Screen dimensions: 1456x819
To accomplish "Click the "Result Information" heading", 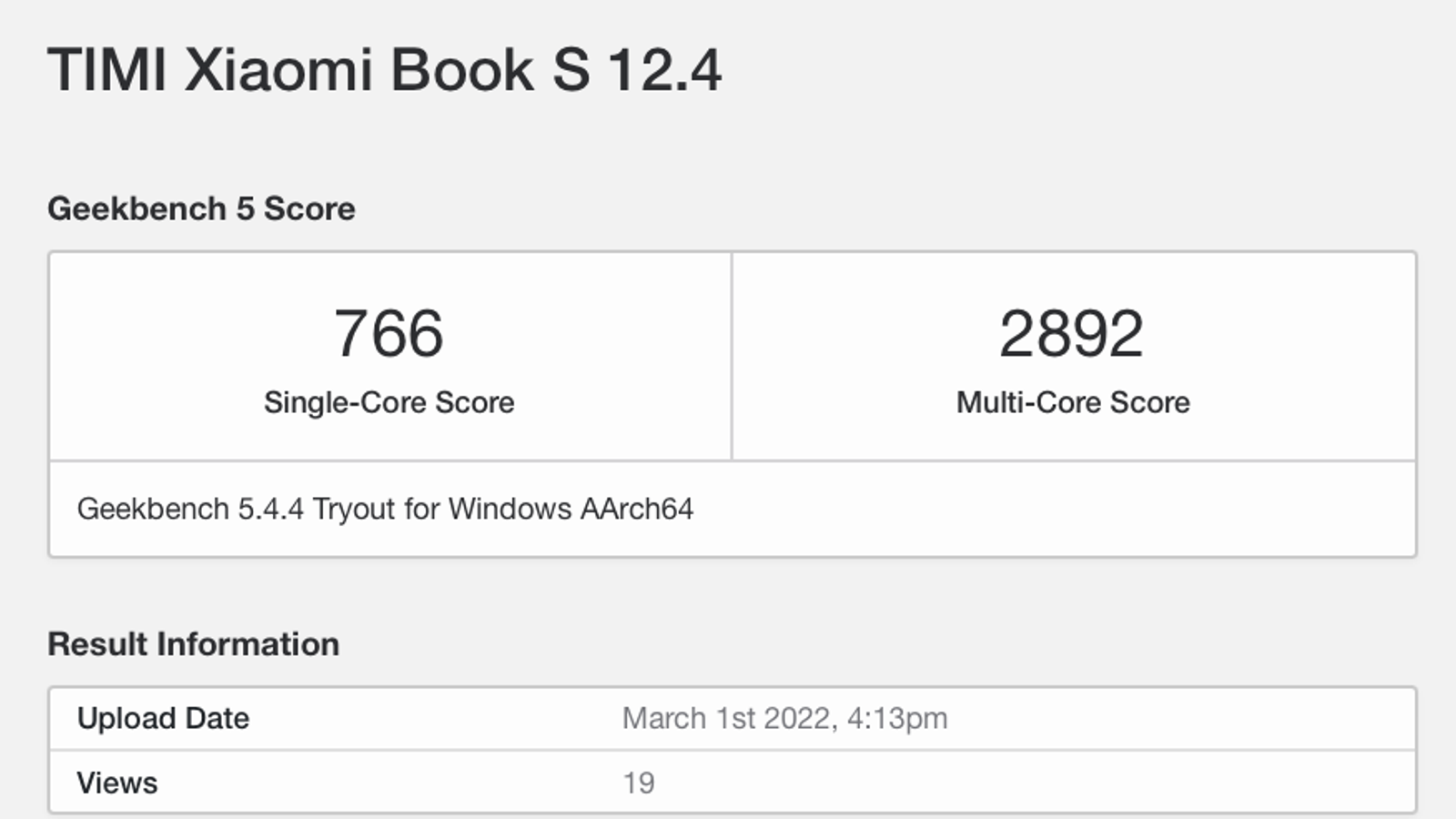I will pos(193,644).
